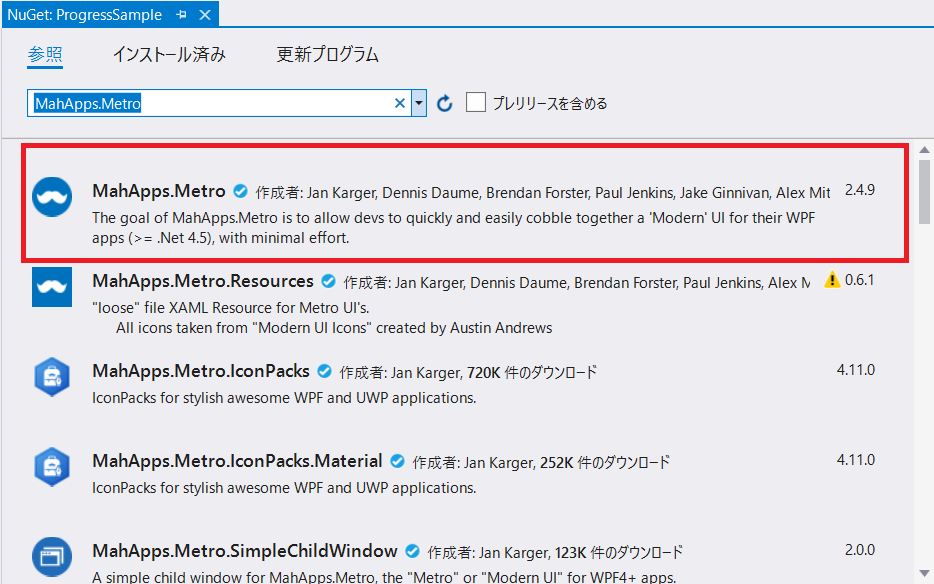Screen dimensions: 934x584
Task: Click version number 2.4.9
Action: coord(860,190)
